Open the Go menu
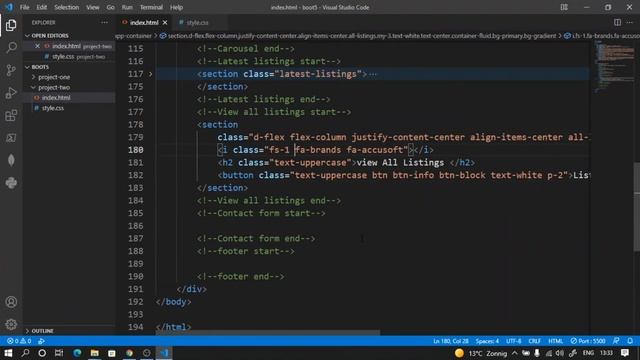640x360 pixels. point(110,7)
